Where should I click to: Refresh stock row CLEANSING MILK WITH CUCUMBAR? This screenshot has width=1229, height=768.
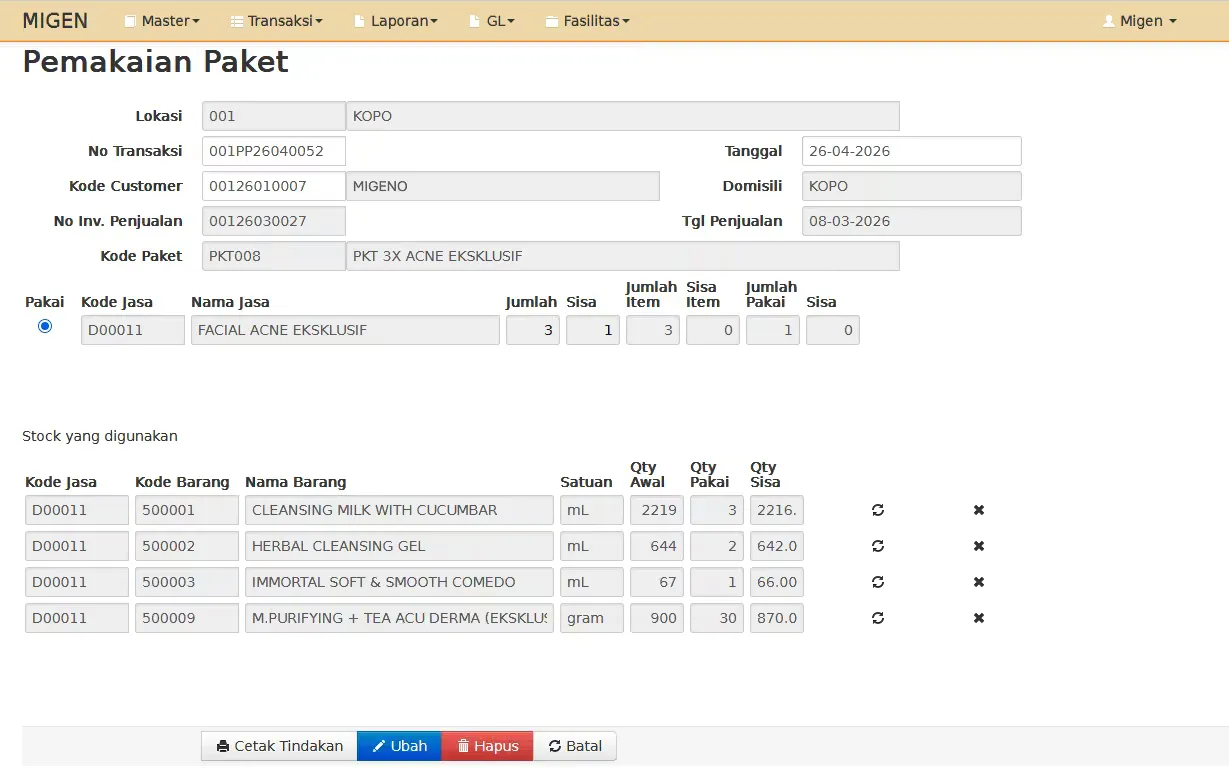click(x=878, y=510)
